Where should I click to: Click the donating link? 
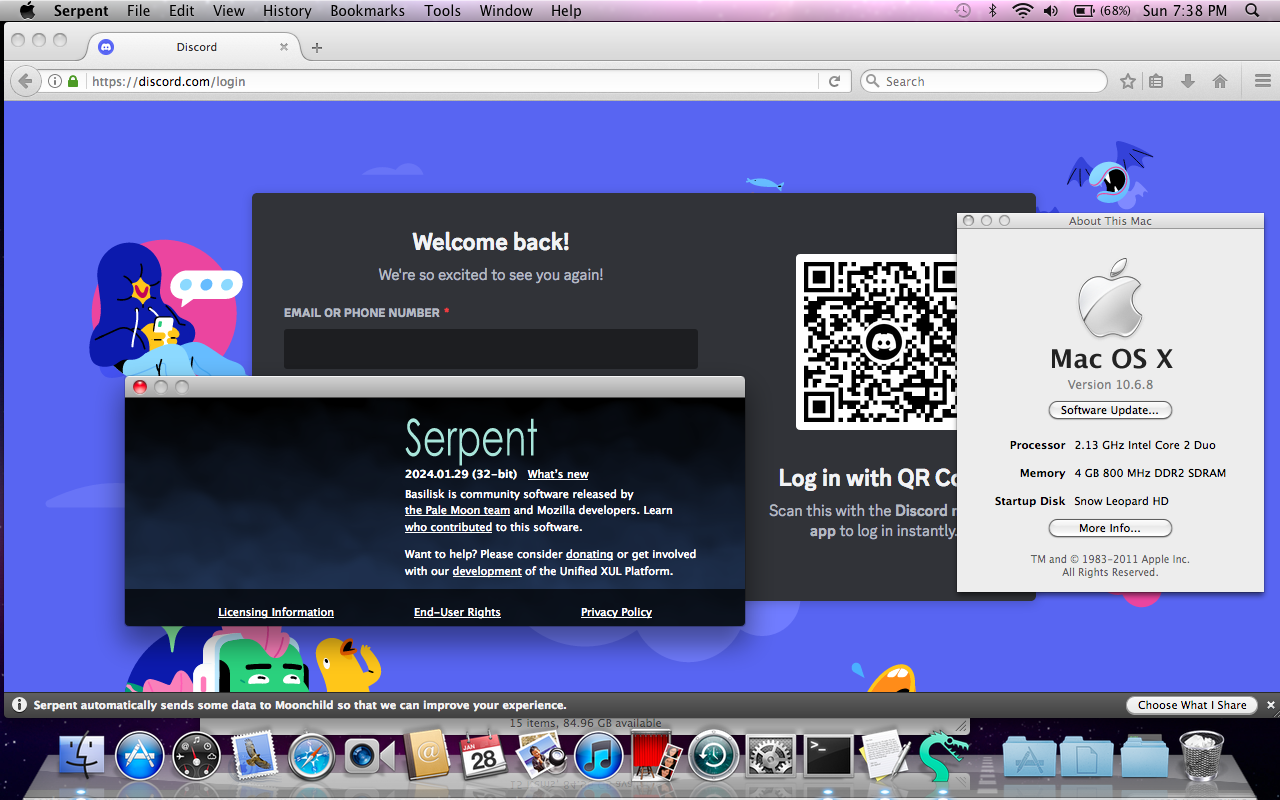[x=589, y=554]
